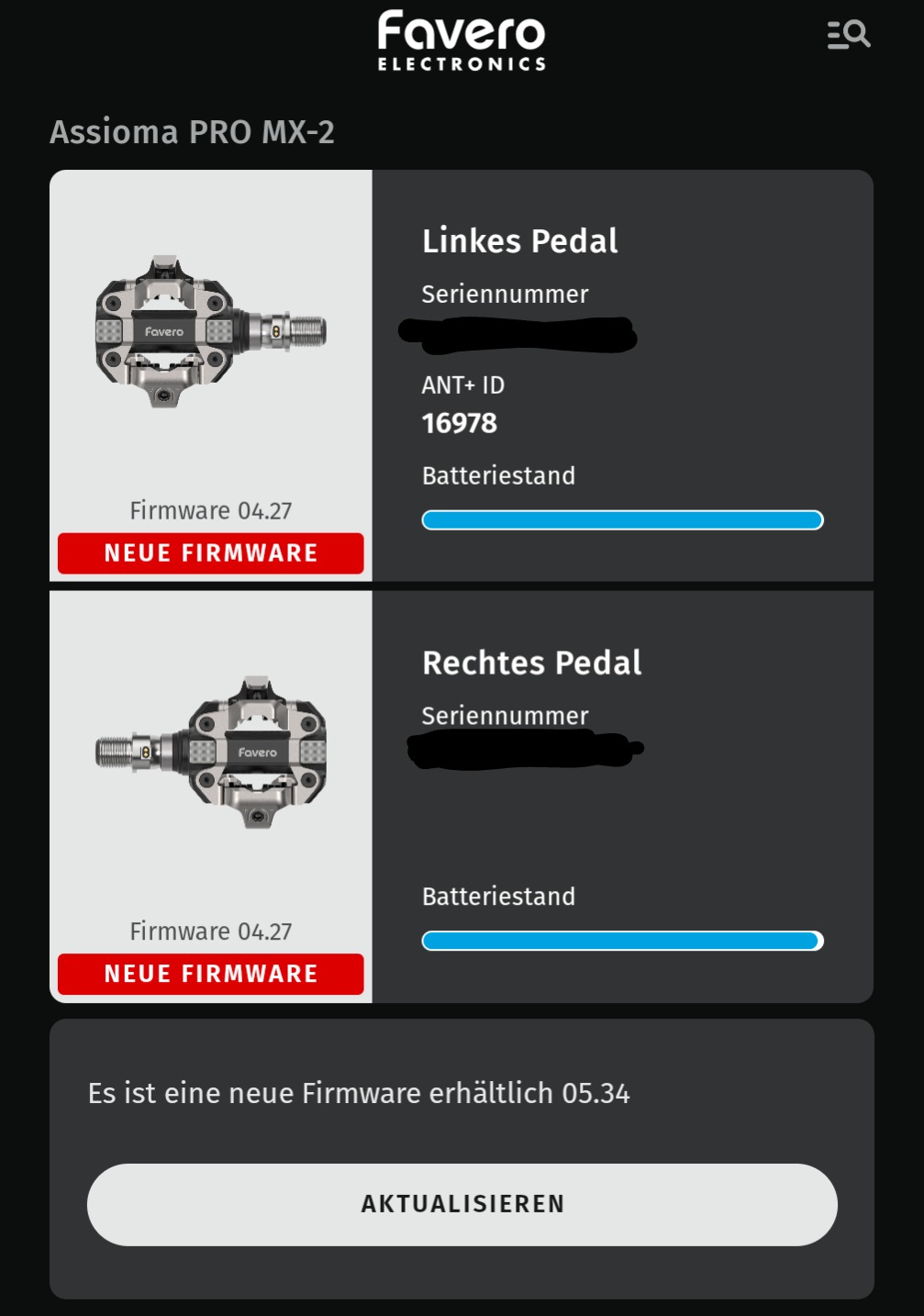Viewport: 924px width, 1316px height.
Task: Tap the left pedal Firmware 04.27 label
Action: pos(211,510)
